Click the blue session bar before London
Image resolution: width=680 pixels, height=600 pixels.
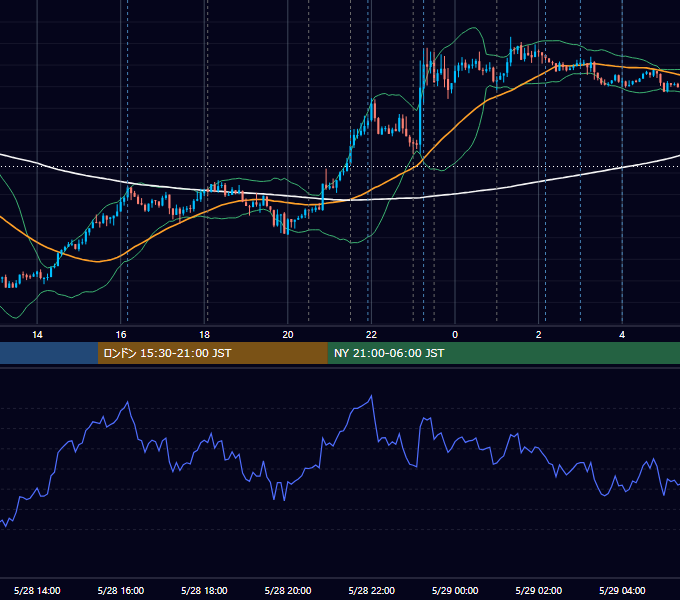coord(49,353)
